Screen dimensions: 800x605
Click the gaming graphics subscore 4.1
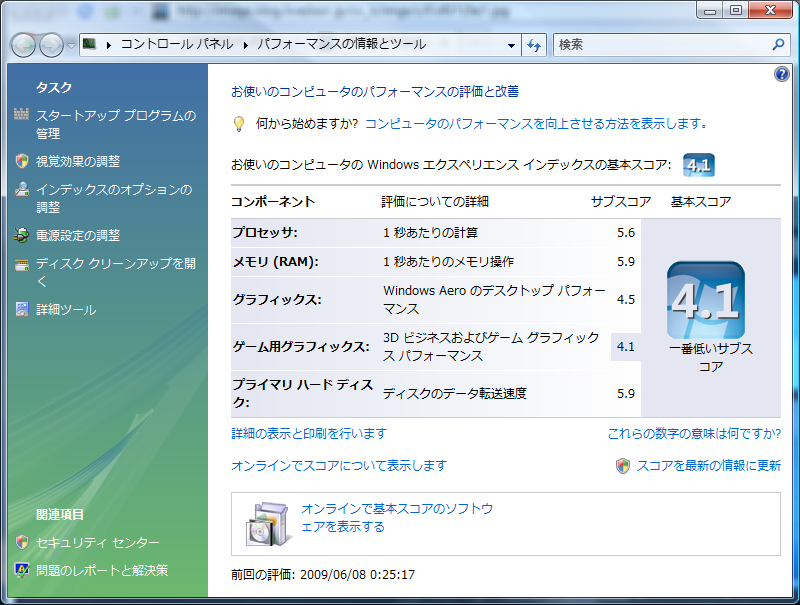click(626, 347)
